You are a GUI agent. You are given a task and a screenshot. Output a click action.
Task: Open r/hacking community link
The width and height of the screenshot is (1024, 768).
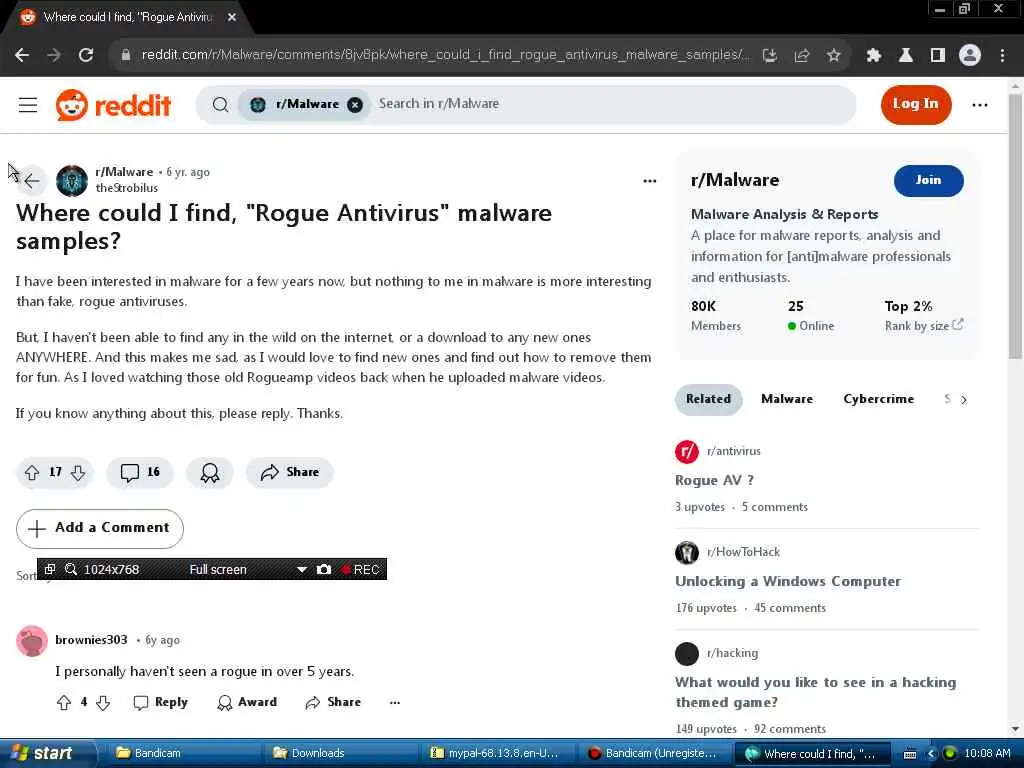click(732, 653)
